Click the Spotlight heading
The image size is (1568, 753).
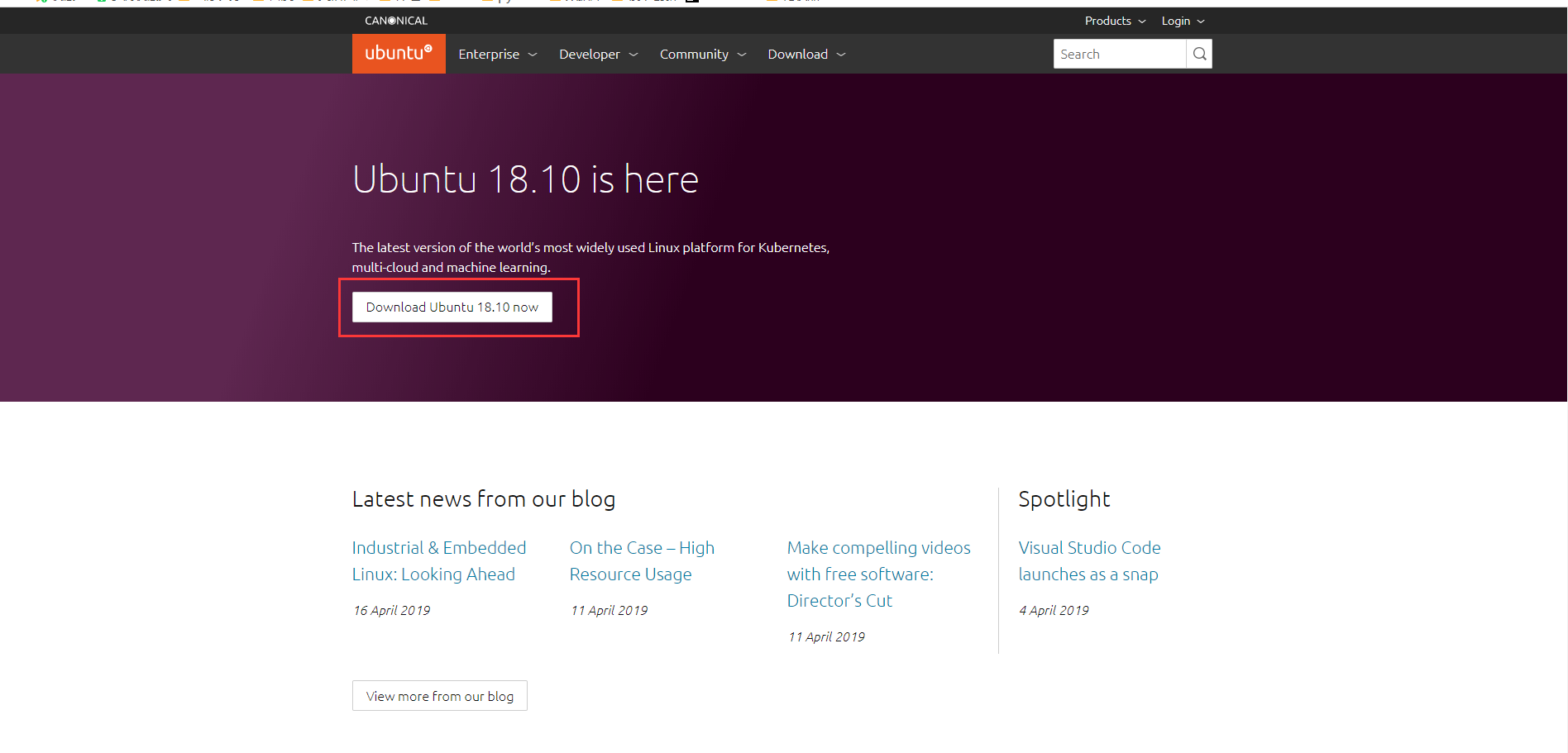point(1064,499)
